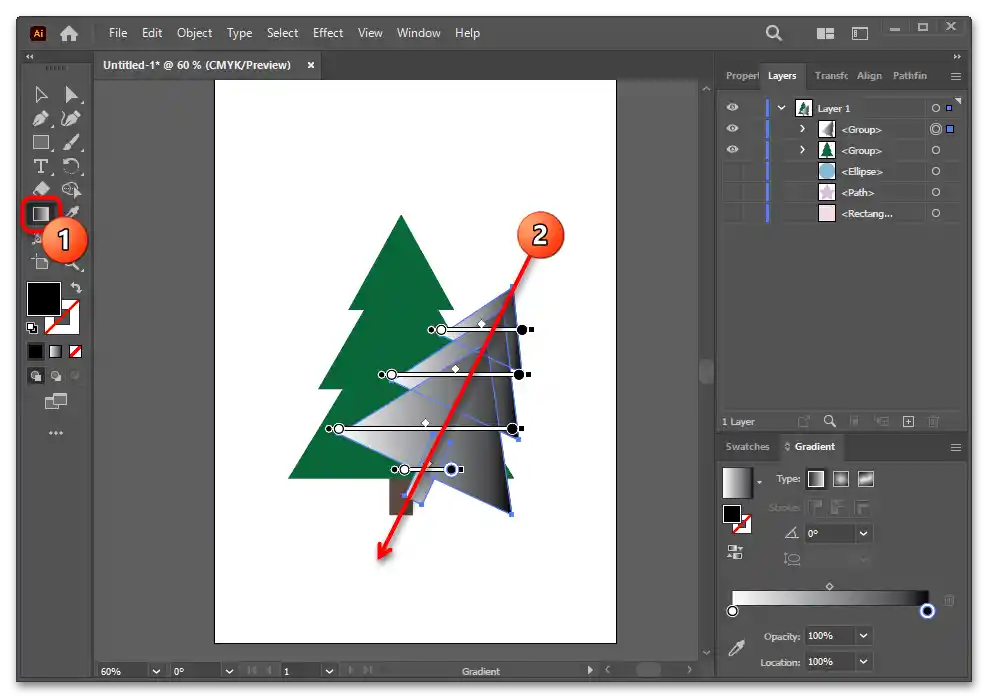
Task: Switch to the Swatches tab
Action: pos(747,447)
